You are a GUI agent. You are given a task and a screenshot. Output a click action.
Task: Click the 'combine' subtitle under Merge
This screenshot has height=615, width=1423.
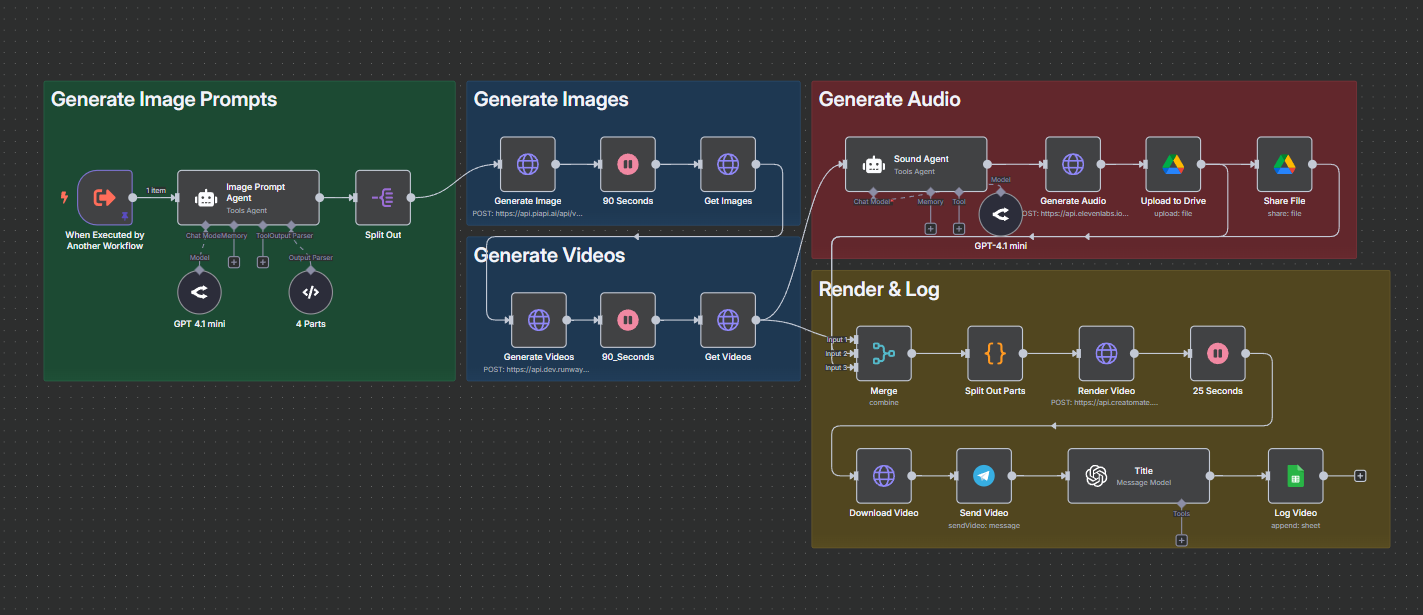coord(884,402)
